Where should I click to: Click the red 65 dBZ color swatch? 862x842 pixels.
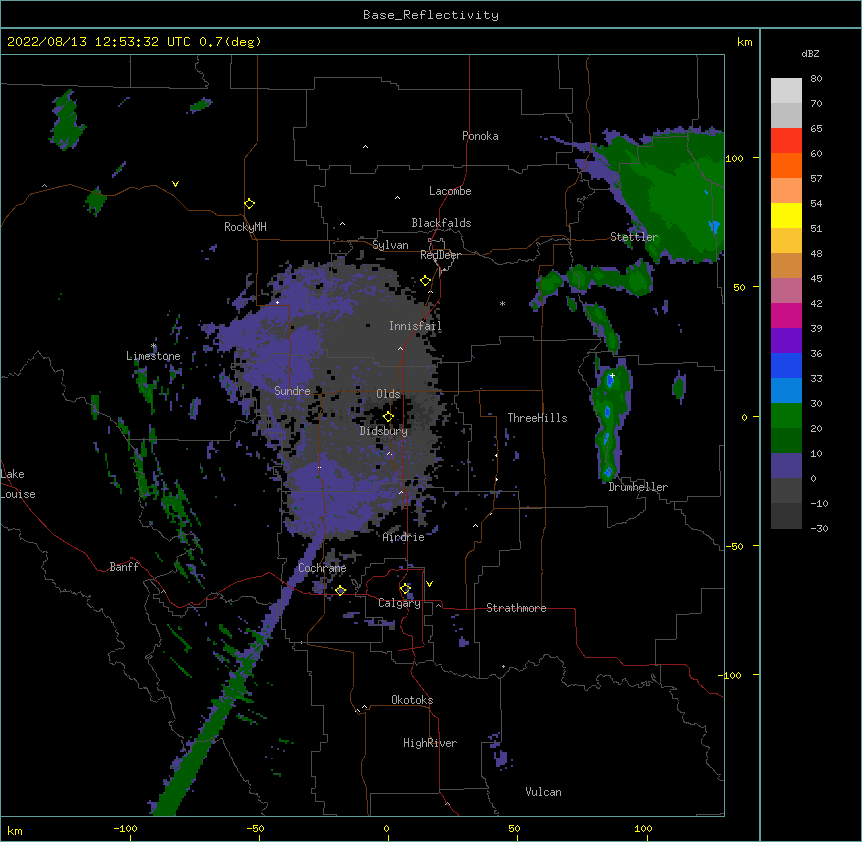[786, 140]
